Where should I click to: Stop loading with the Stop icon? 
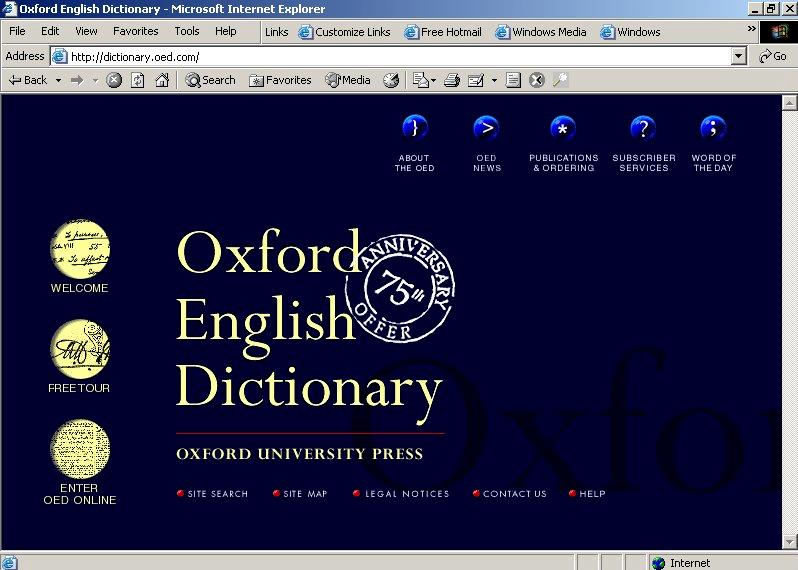pyautogui.click(x=113, y=80)
